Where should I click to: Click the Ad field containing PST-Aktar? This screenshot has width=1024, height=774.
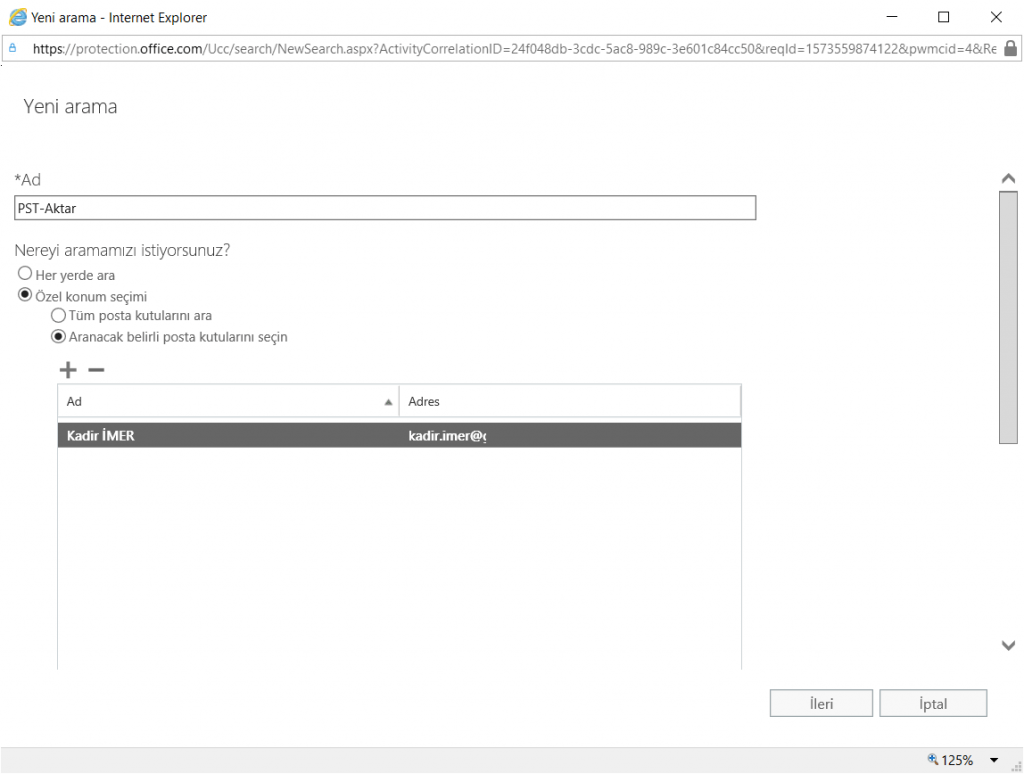pyautogui.click(x=385, y=208)
